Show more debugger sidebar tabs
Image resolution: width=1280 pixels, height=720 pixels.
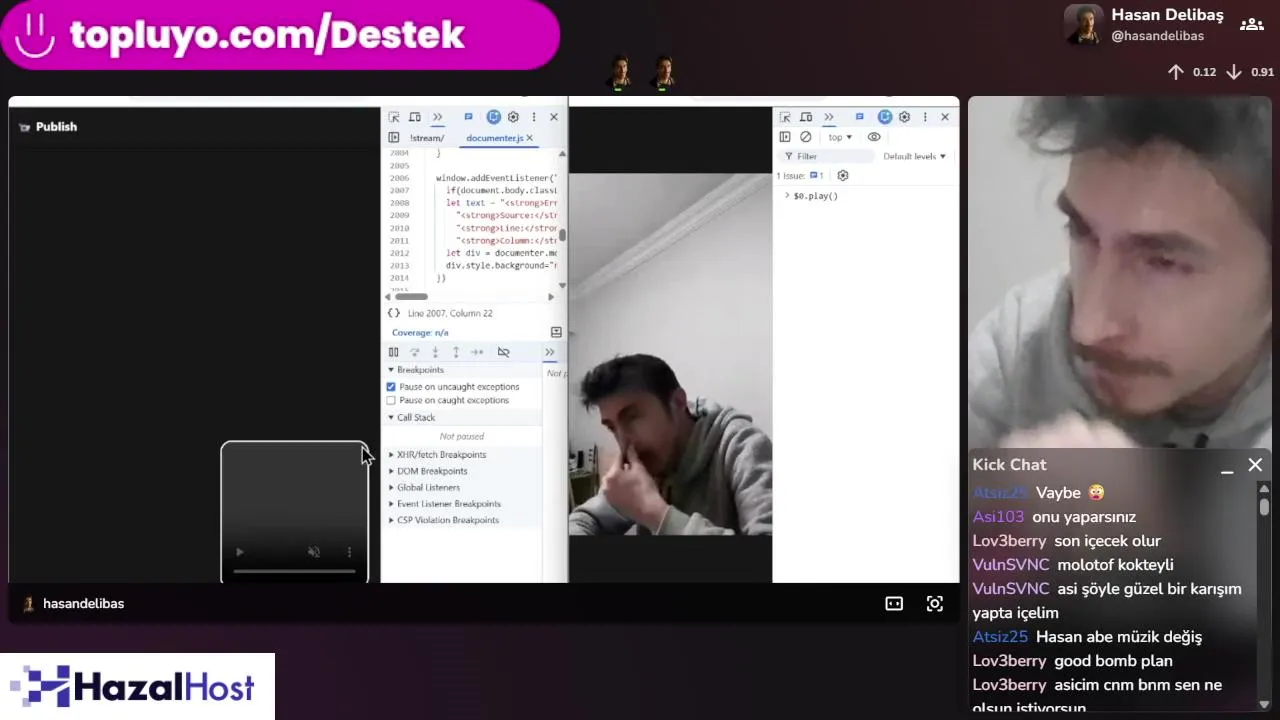pyautogui.click(x=549, y=352)
